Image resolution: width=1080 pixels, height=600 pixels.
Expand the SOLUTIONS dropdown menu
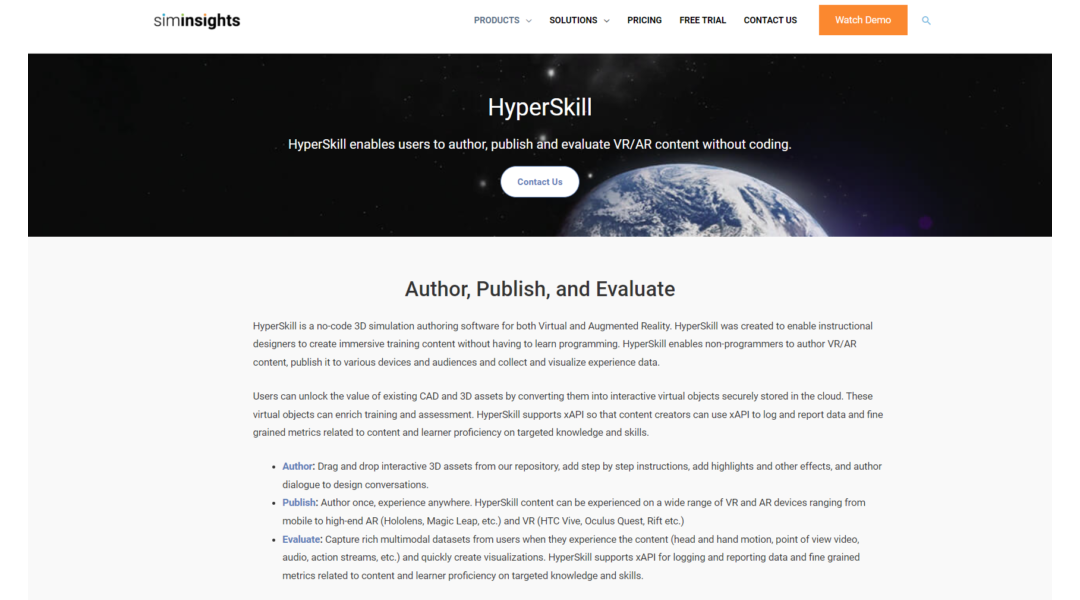pos(572,20)
